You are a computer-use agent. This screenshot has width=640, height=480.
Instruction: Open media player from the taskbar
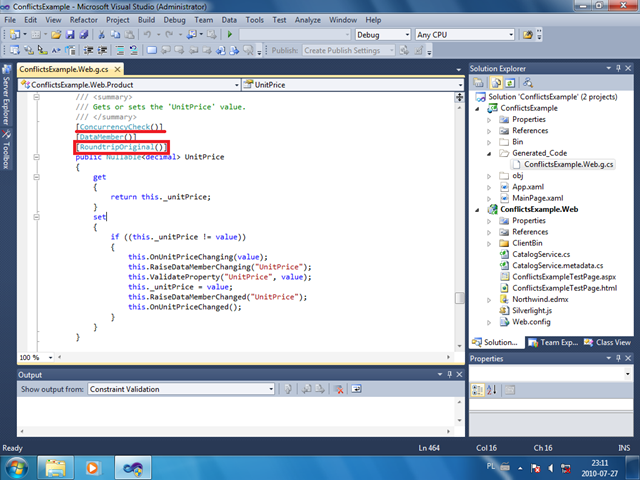pyautogui.click(x=93, y=468)
